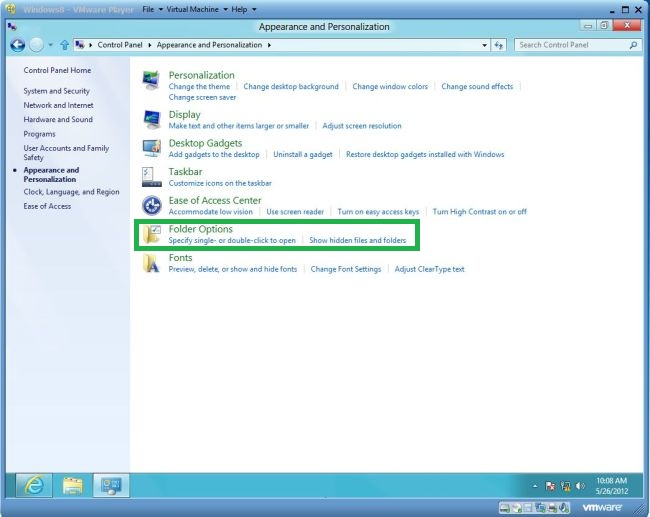Click the Control Panel icon in the address bar
The height and width of the screenshot is (517, 650).
[x=80, y=45]
